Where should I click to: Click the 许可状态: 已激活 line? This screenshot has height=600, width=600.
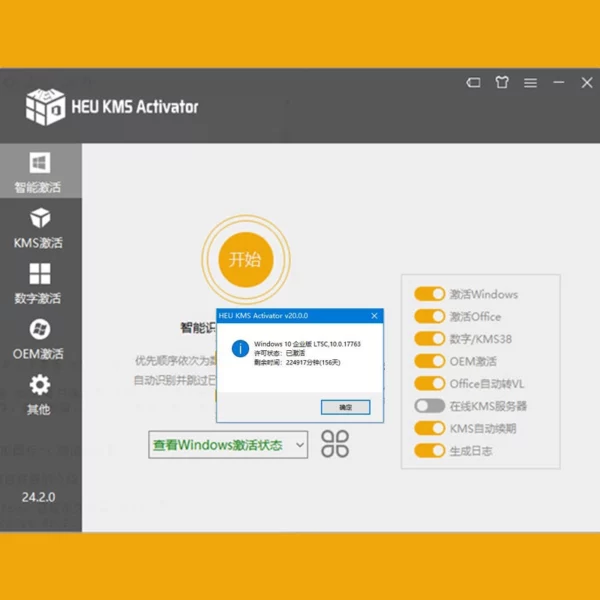point(280,353)
